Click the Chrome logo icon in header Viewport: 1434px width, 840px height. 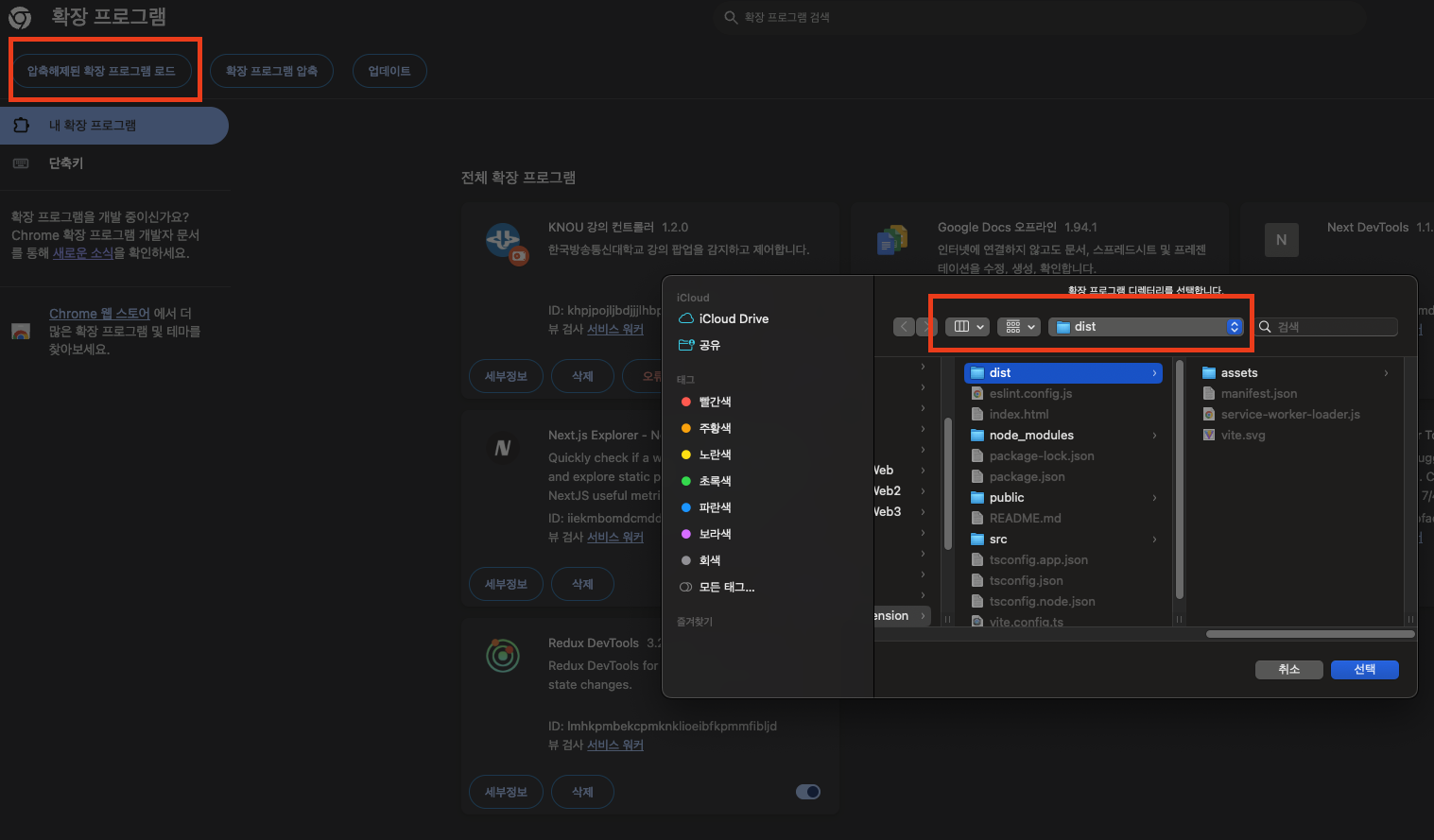coord(20,17)
